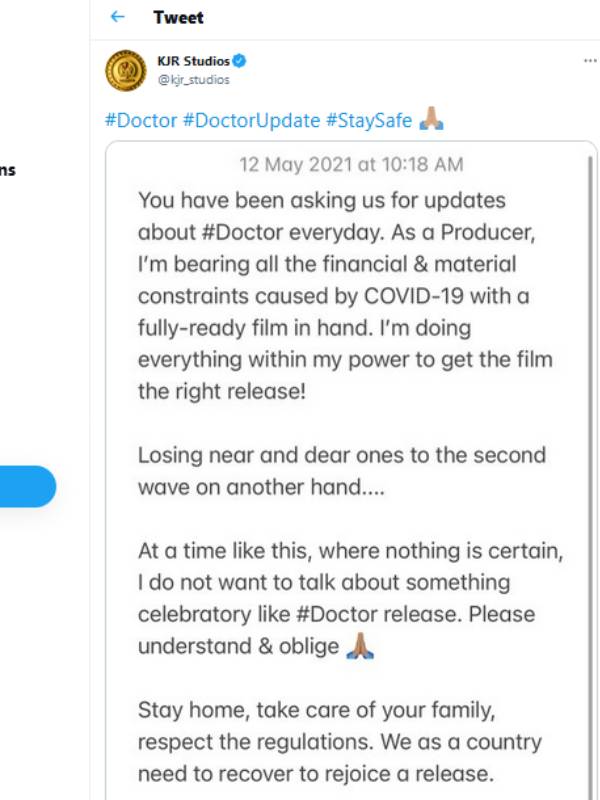Open the #Doctor hashtag in tweet text
The height and width of the screenshot is (800, 600).
point(141,121)
